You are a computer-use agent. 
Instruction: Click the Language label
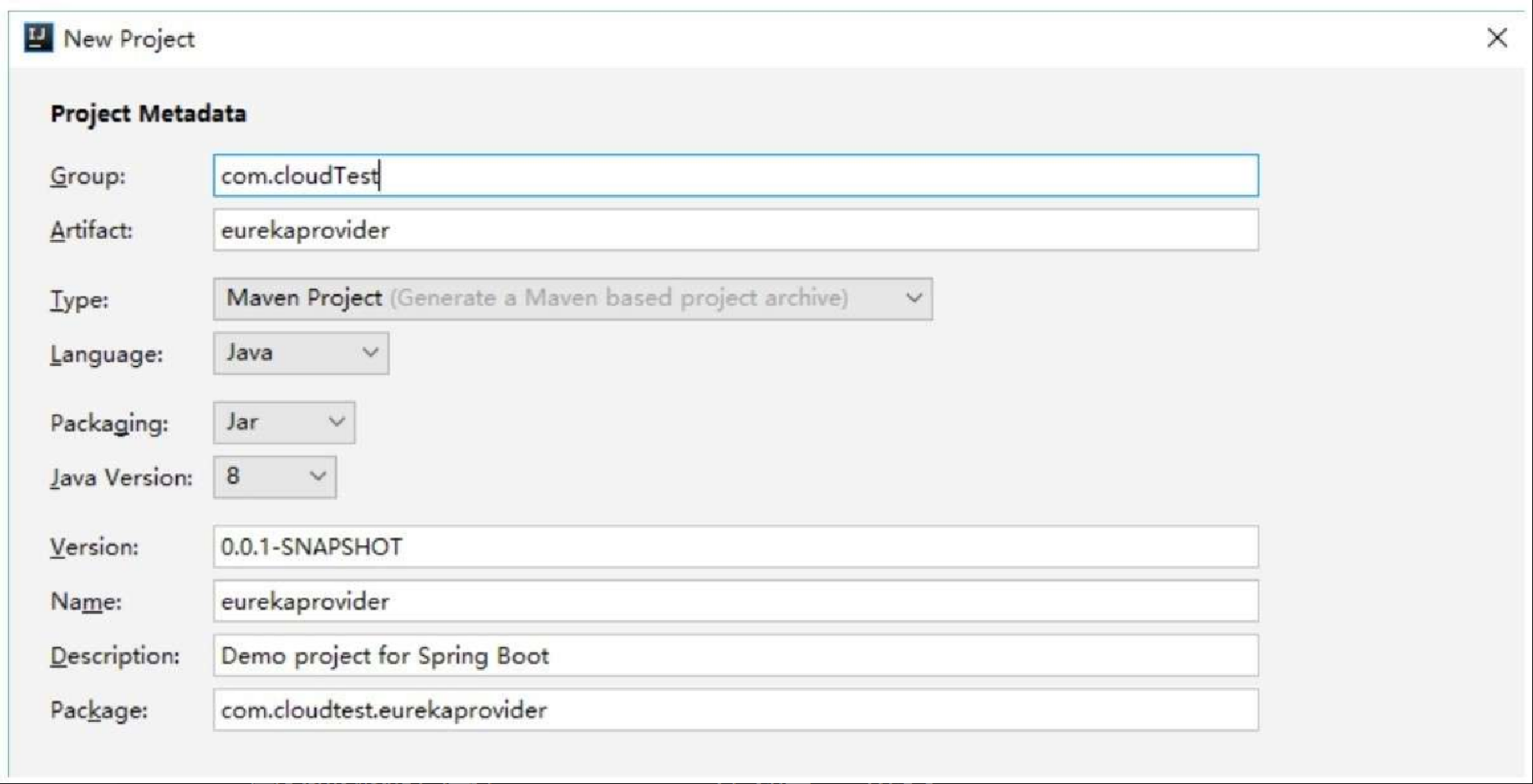tap(107, 355)
